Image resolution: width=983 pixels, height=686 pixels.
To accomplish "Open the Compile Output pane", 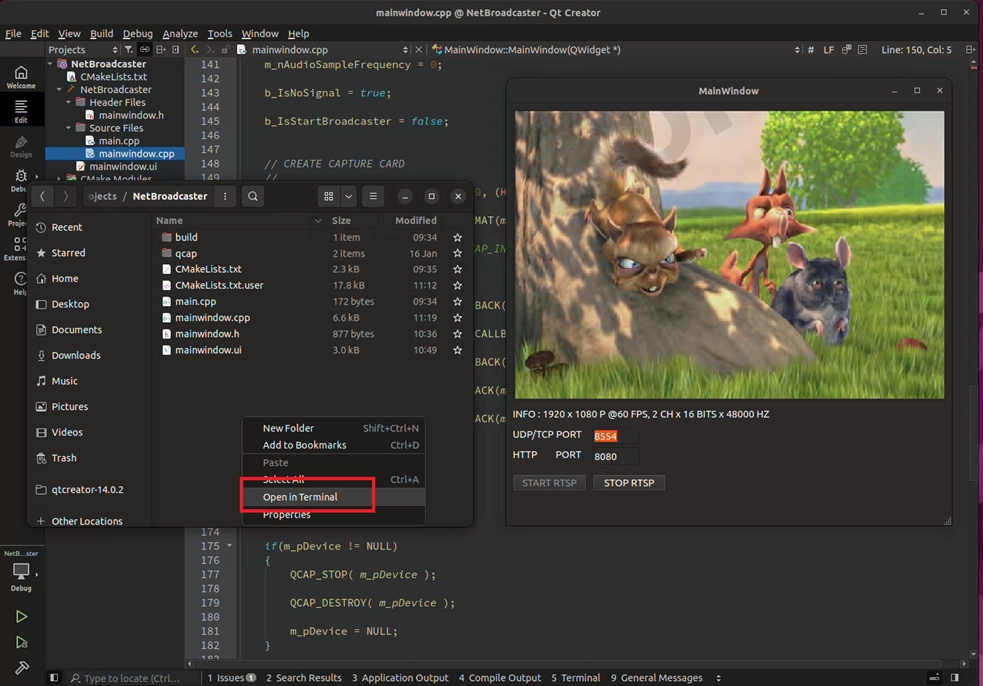I will tap(500, 678).
